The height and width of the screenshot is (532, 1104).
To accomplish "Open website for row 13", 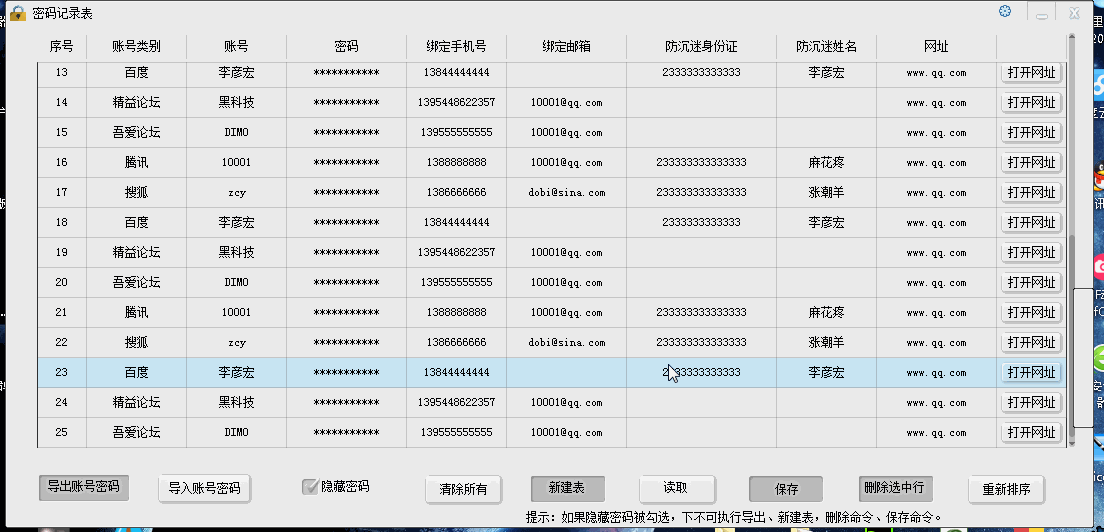I will [1031, 72].
